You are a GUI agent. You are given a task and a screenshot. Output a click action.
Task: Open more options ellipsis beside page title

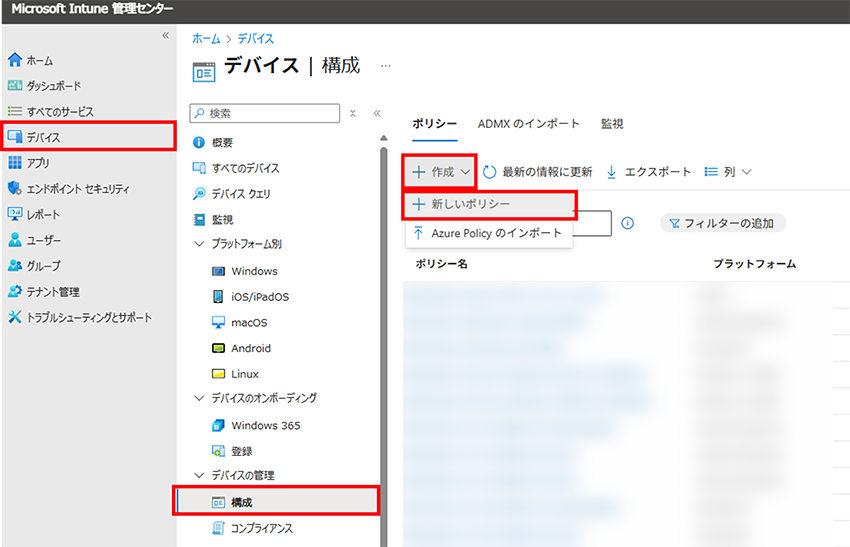pos(385,66)
